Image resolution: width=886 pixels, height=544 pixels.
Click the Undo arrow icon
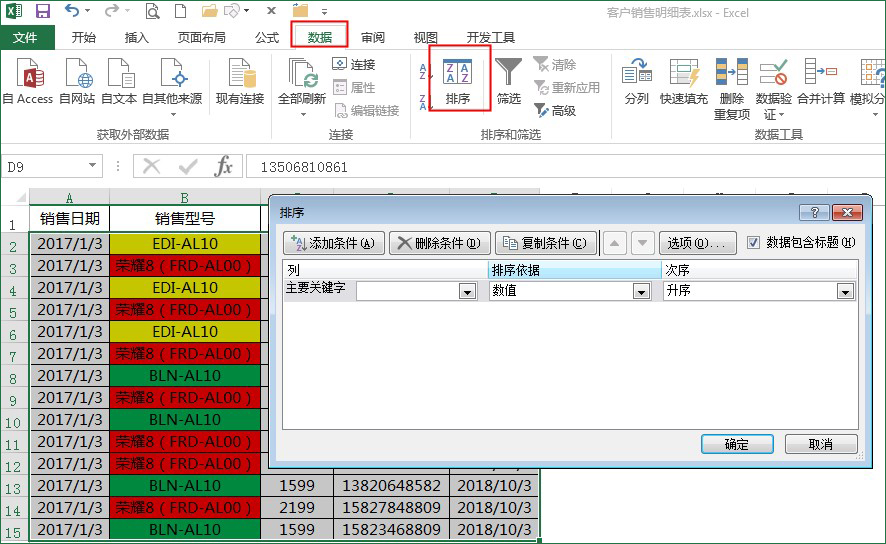pos(72,10)
